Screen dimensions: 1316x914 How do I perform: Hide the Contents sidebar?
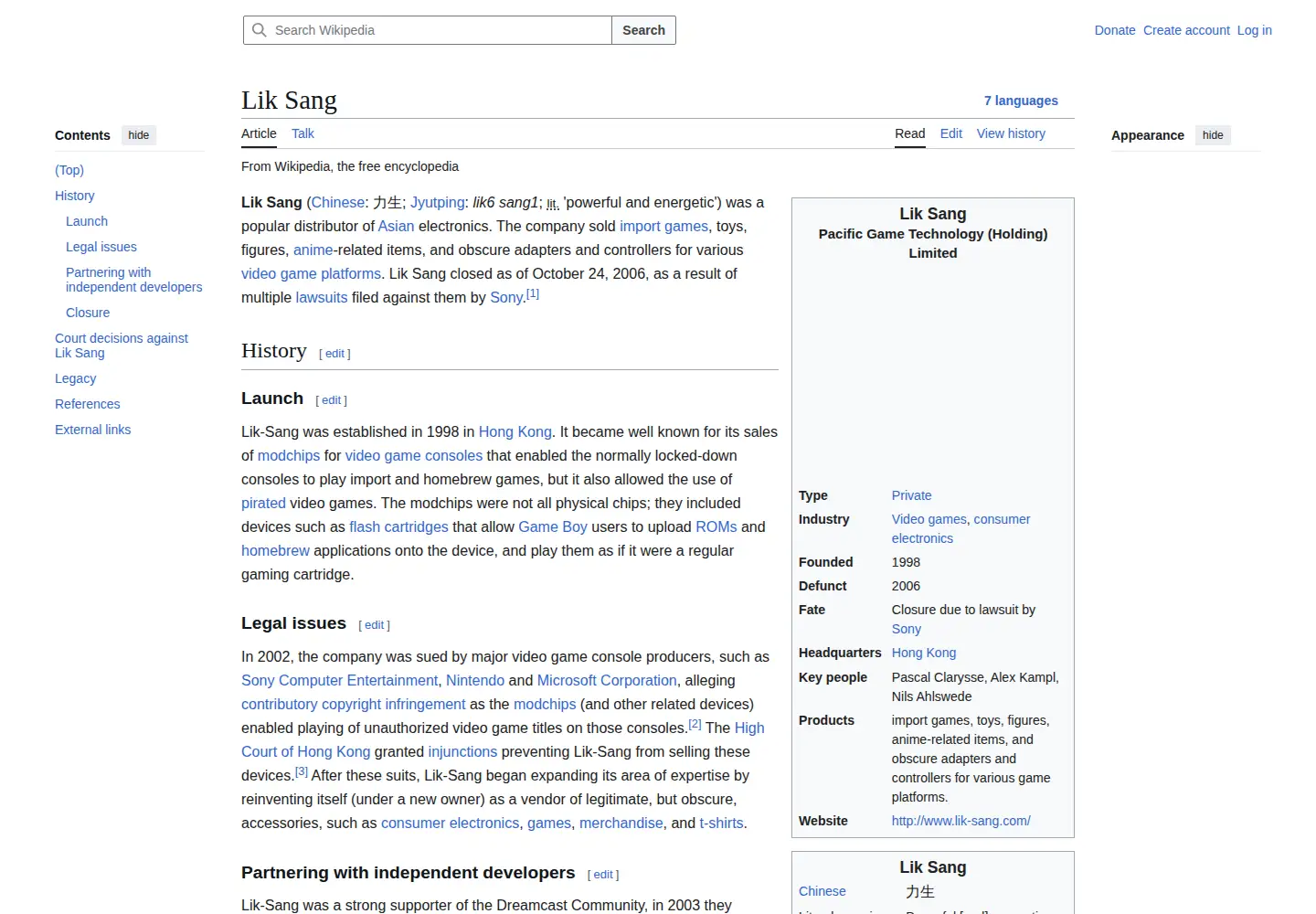[139, 135]
